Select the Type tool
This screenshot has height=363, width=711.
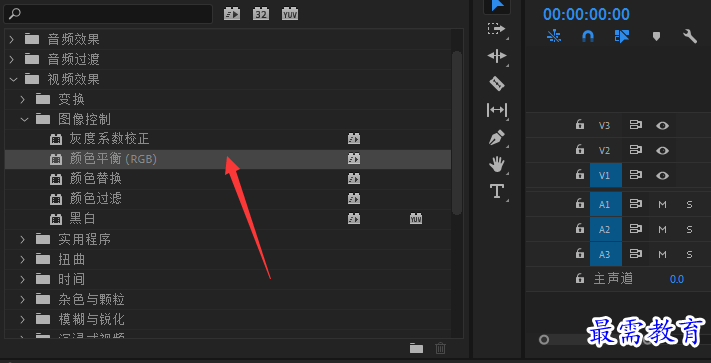497,191
